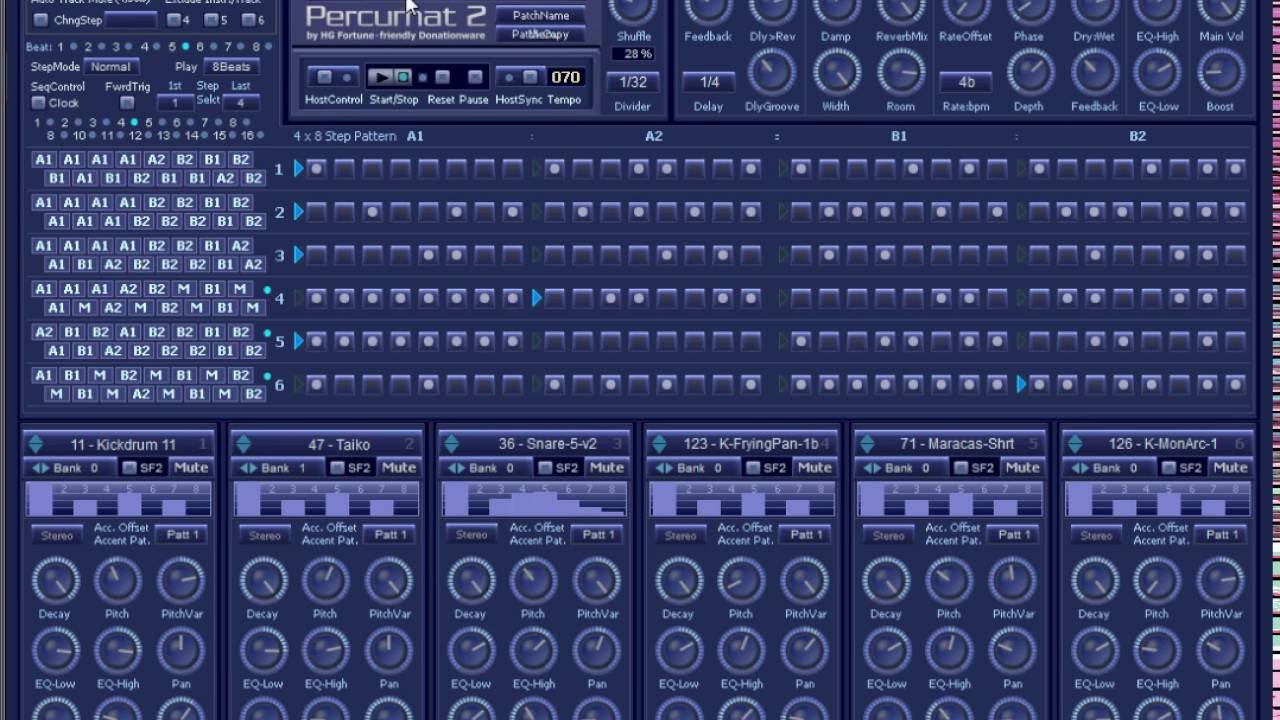Image resolution: width=1280 pixels, height=720 pixels.
Task: Toggle the HostSync switch
Action: (530, 77)
